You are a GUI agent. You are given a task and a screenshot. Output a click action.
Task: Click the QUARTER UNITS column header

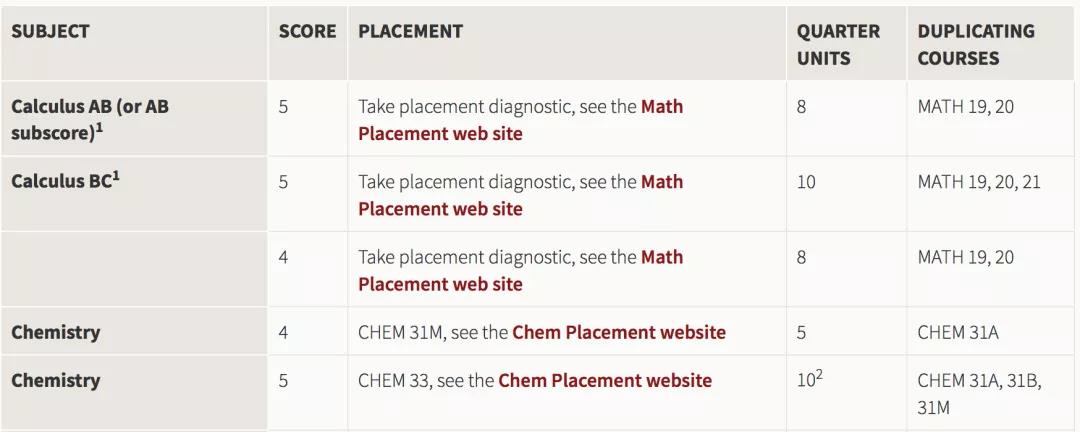pyautogui.click(x=838, y=44)
